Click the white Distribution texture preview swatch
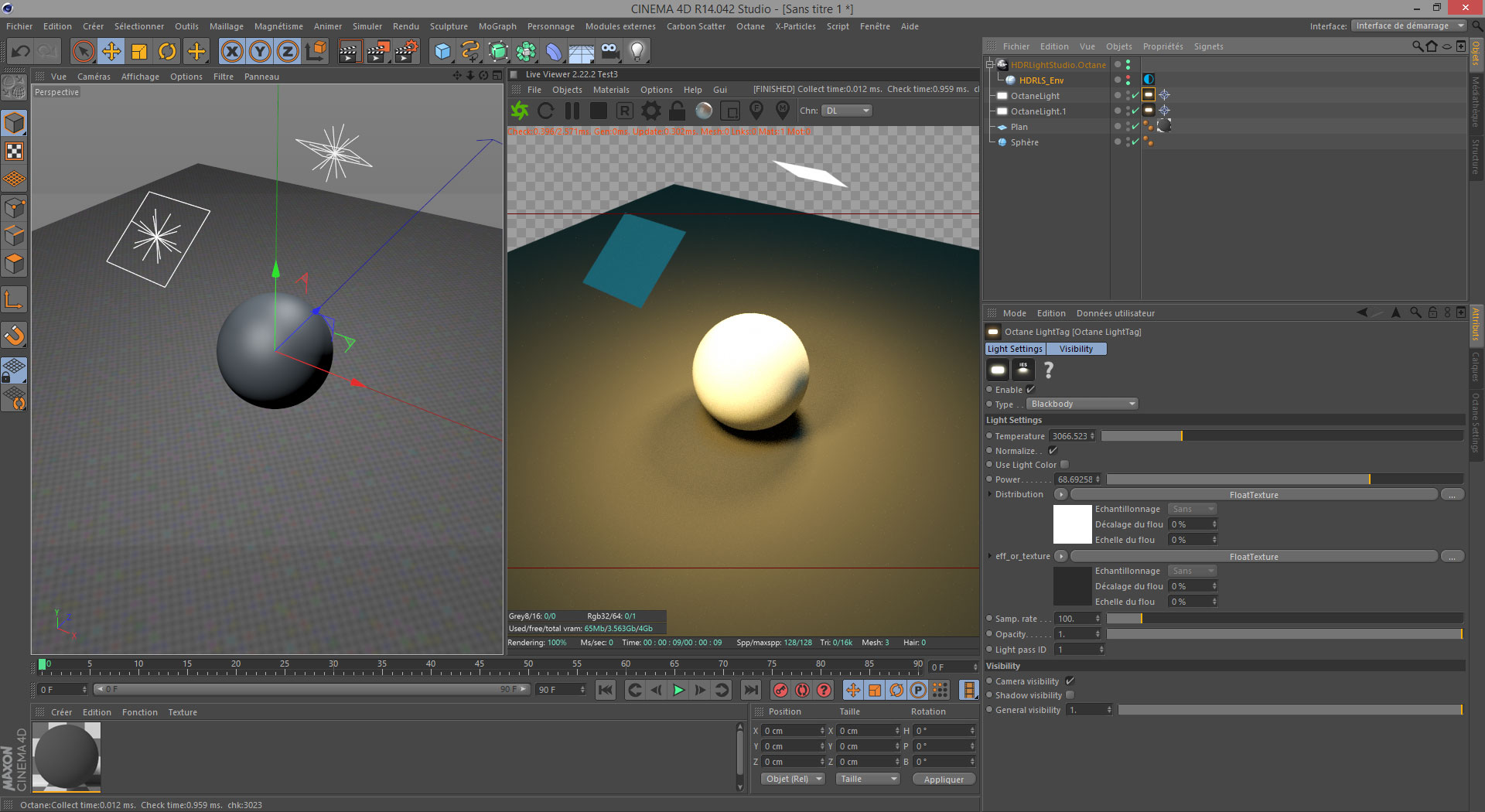Viewport: 1485px width, 812px height. click(1072, 524)
